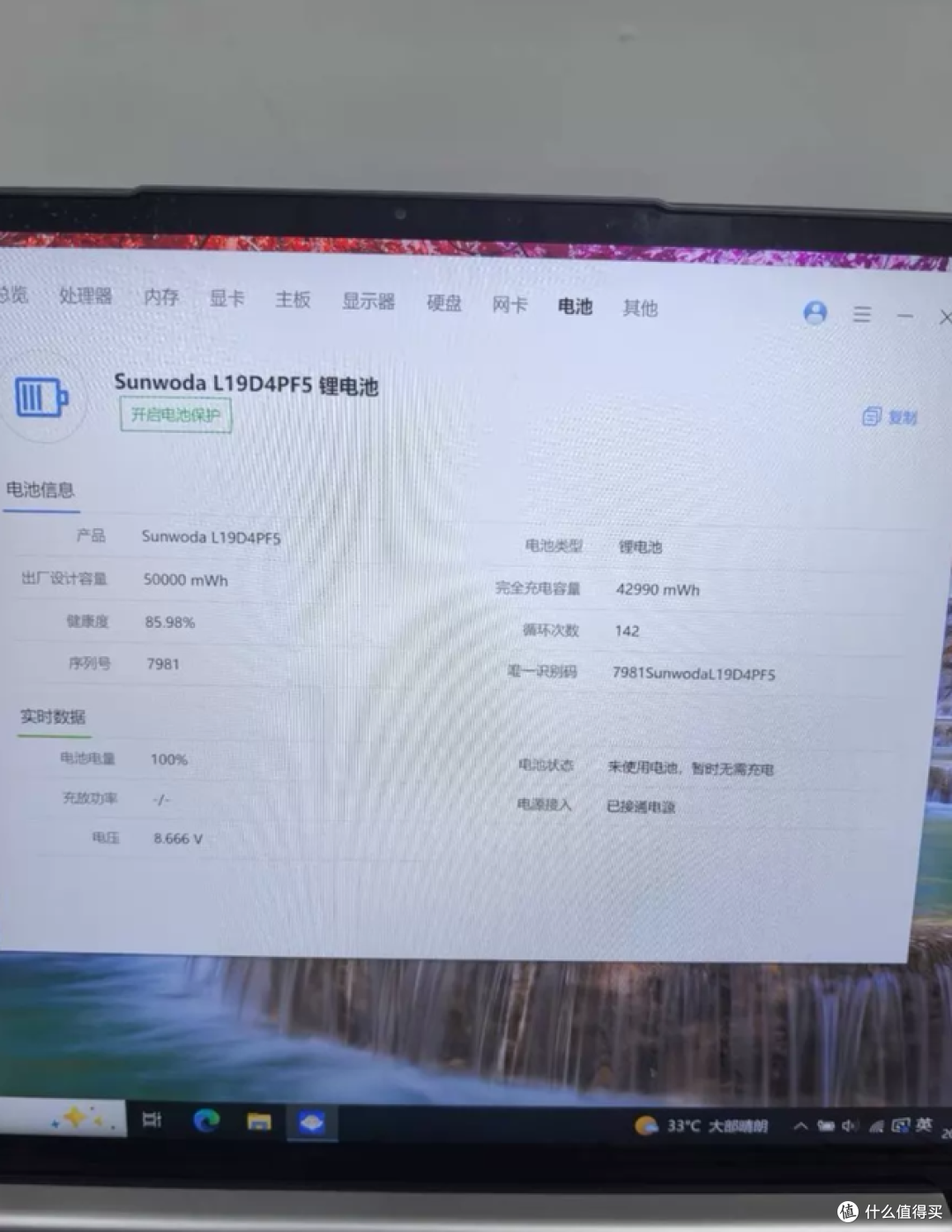Click the Sunwoda L19D4PF5 锂电池 title
The width and height of the screenshot is (952, 1232).
(246, 384)
